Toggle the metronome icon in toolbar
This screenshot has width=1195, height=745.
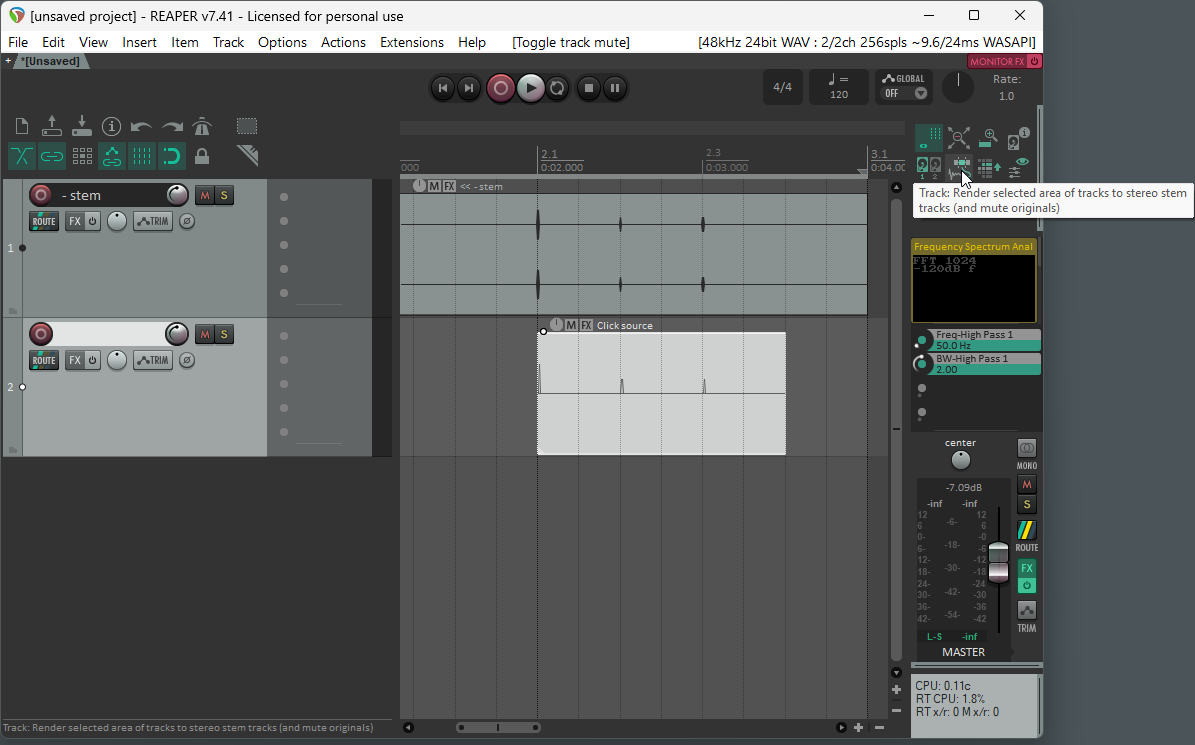(x=202, y=127)
